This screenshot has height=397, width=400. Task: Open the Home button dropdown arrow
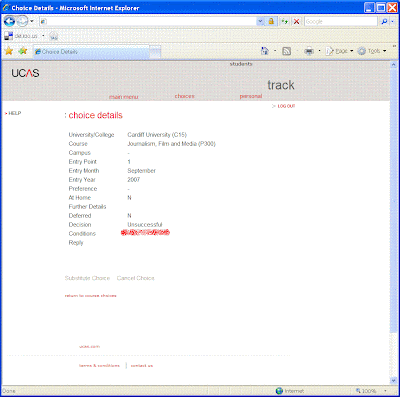(275, 51)
